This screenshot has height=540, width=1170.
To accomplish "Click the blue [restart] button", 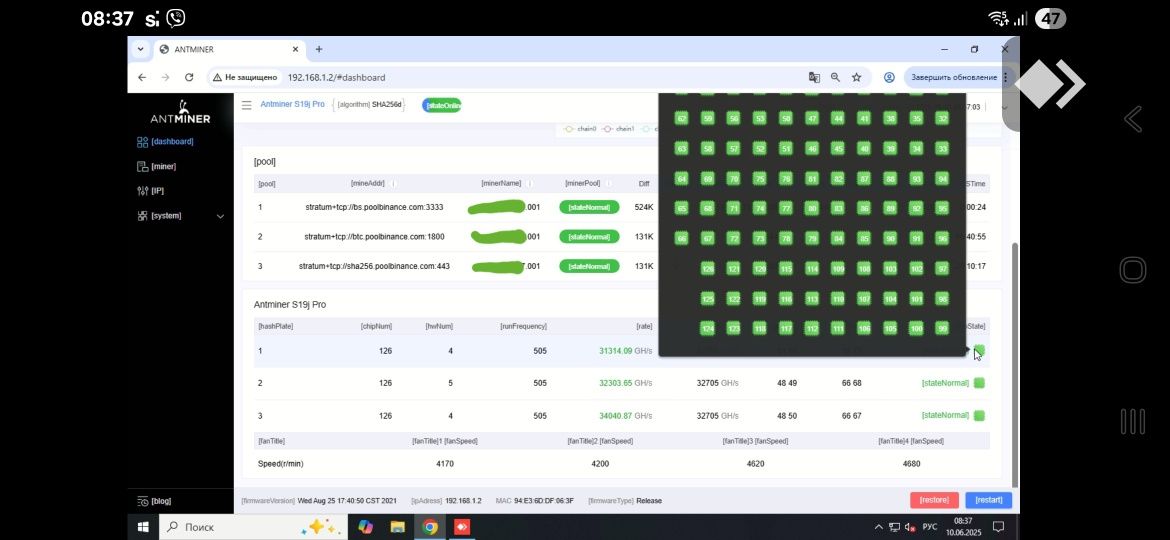I will tap(989, 500).
